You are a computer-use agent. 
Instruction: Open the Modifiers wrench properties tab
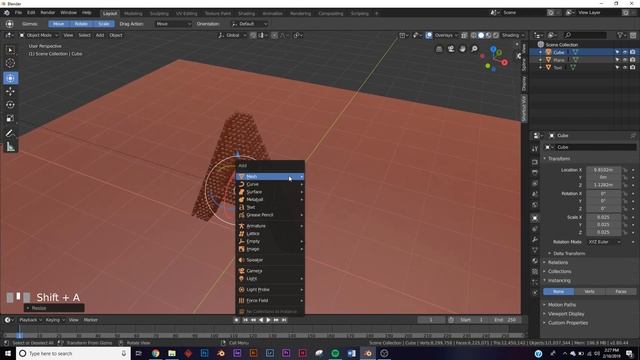535,240
